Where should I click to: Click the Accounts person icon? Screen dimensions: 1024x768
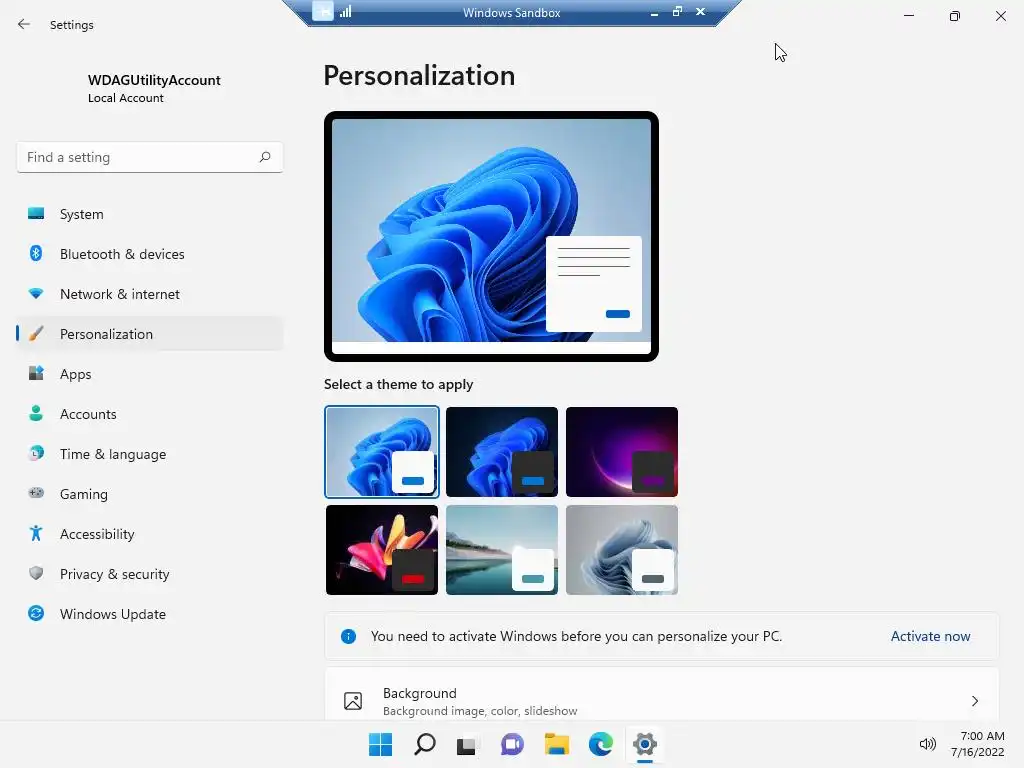[36, 413]
